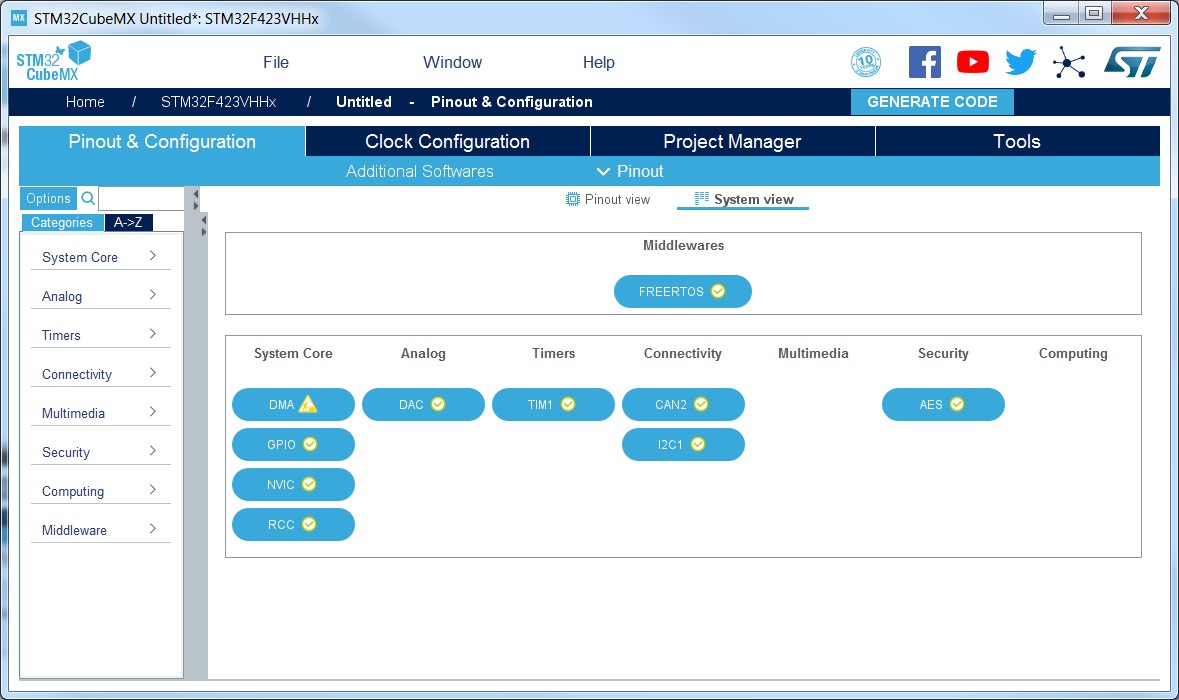1179x700 pixels.
Task: Click the ST community network icon
Action: [1068, 62]
